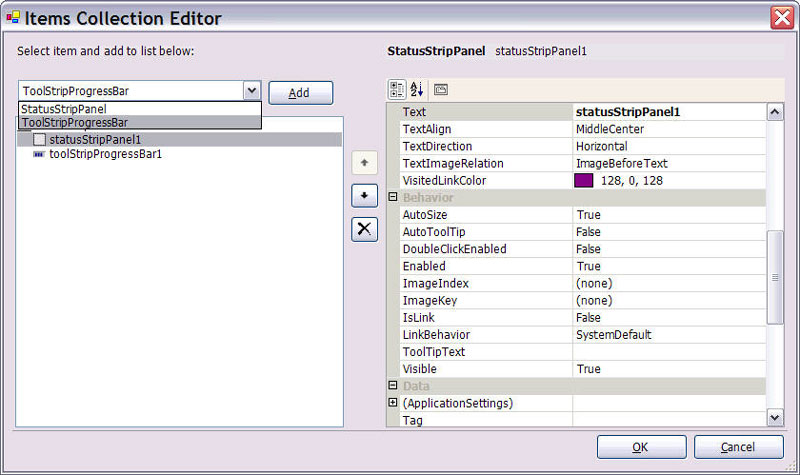
Task: Click the property grid scroll up arrow
Action: [774, 112]
